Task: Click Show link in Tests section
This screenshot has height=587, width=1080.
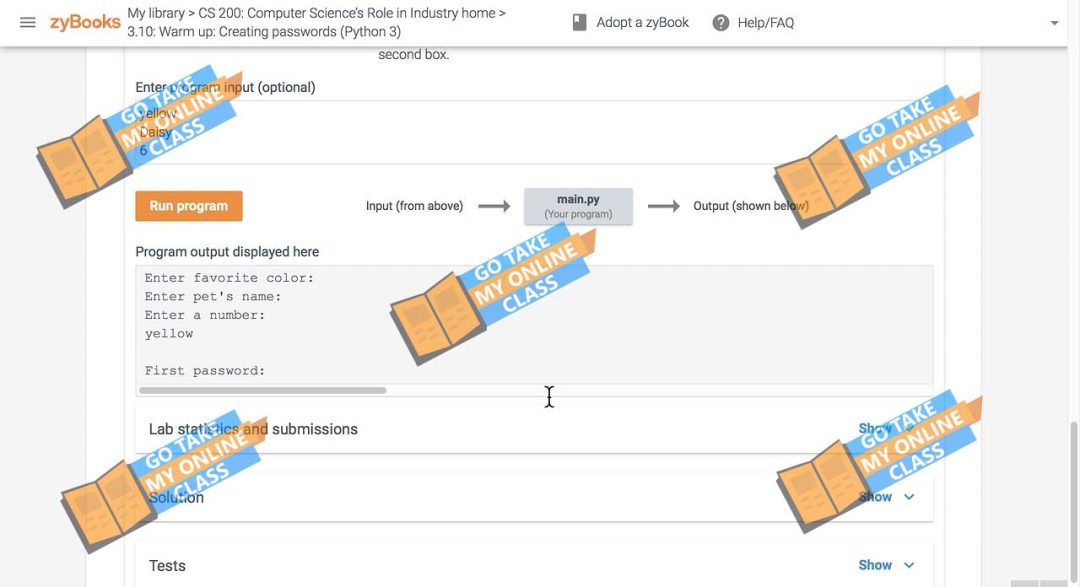Action: point(875,565)
